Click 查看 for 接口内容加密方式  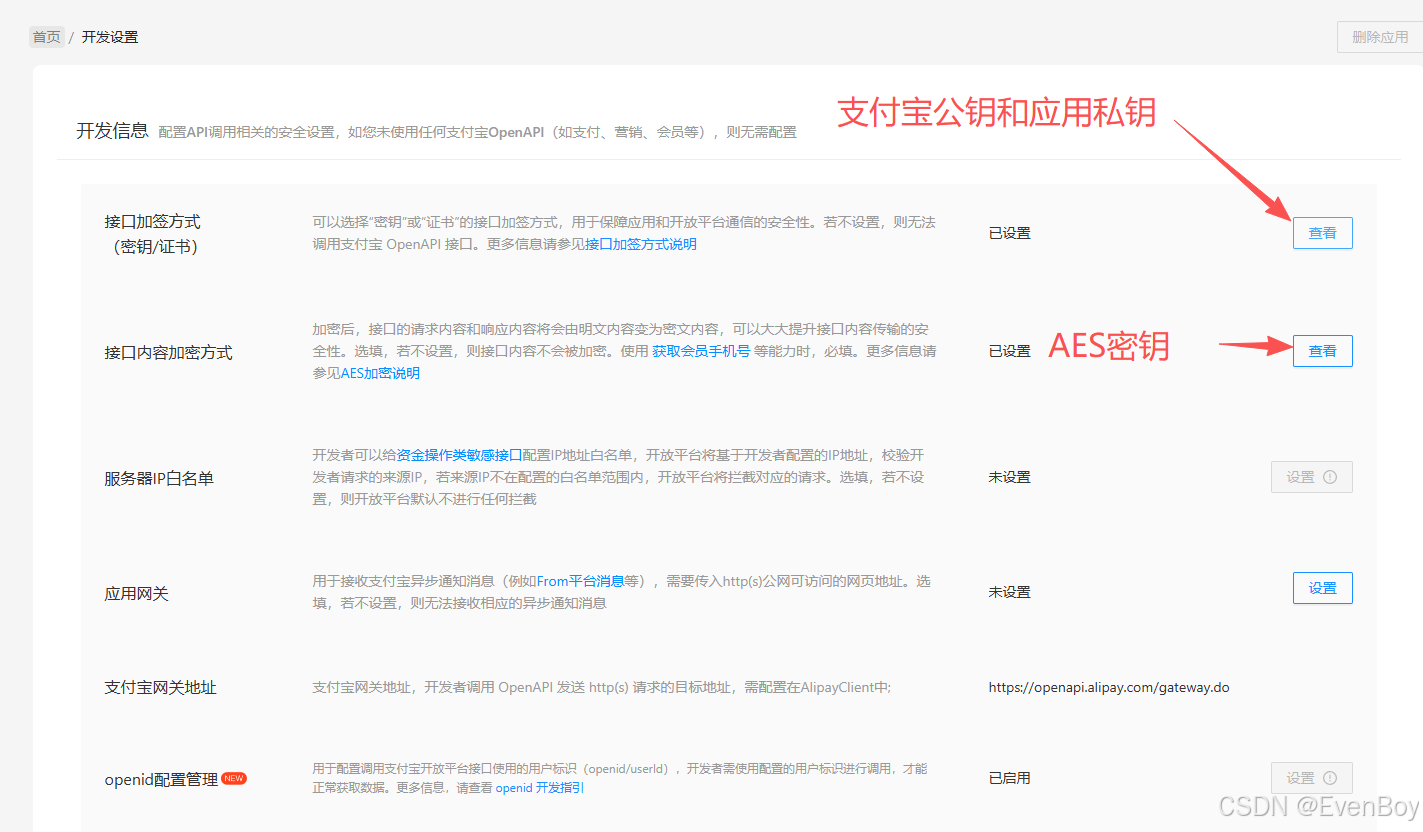coord(1322,350)
